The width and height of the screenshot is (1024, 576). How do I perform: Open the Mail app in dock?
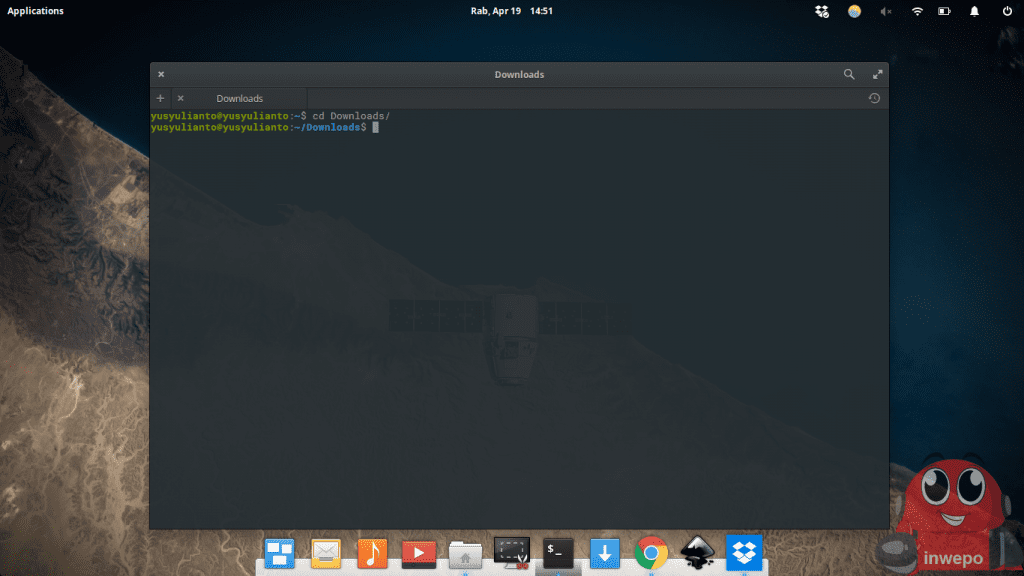pos(326,552)
